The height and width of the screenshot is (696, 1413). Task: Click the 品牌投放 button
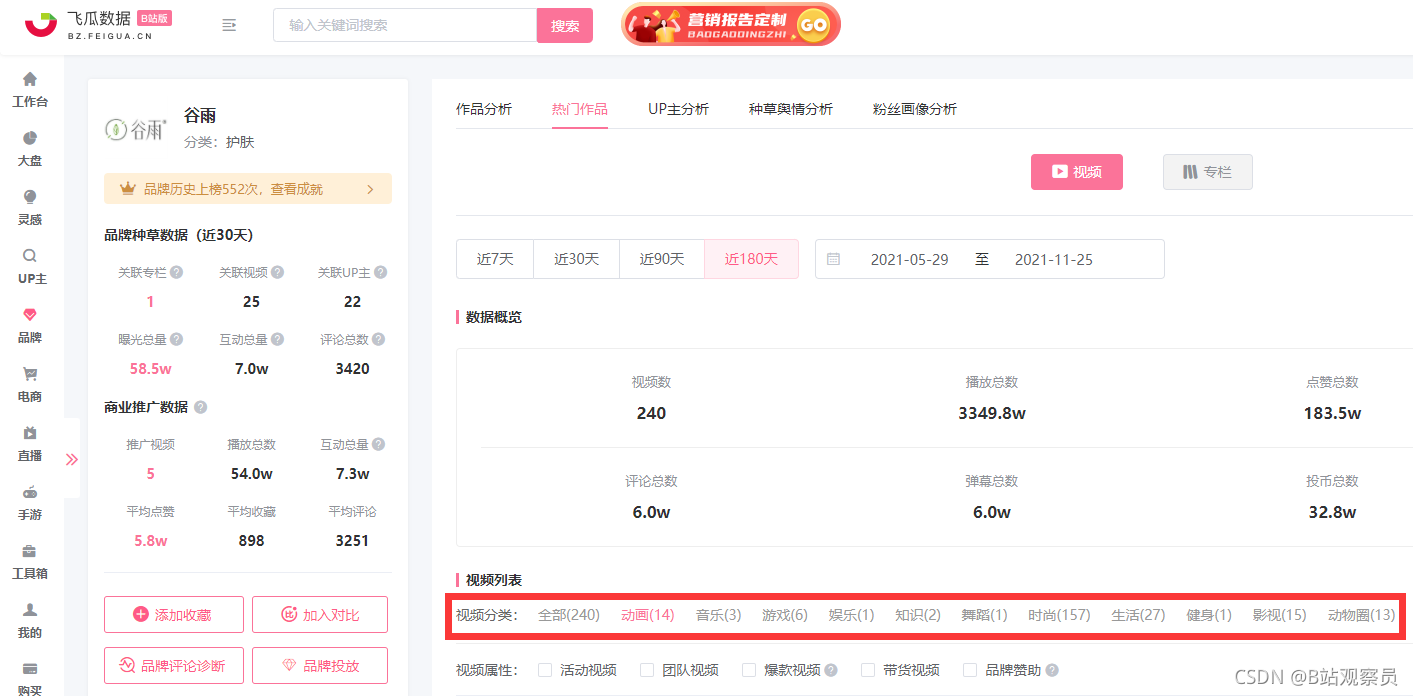(320, 666)
